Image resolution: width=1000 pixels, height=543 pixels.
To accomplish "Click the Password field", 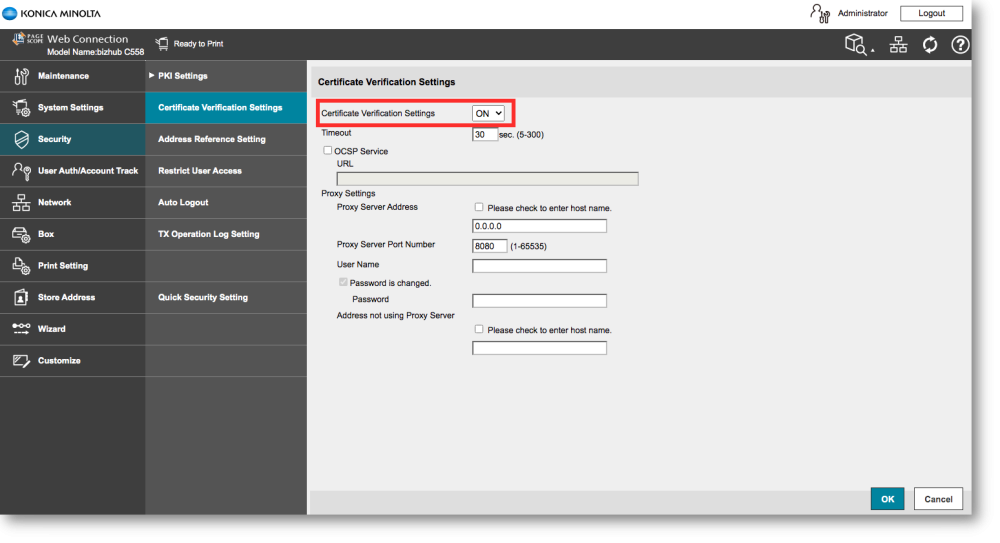I will click(540, 301).
